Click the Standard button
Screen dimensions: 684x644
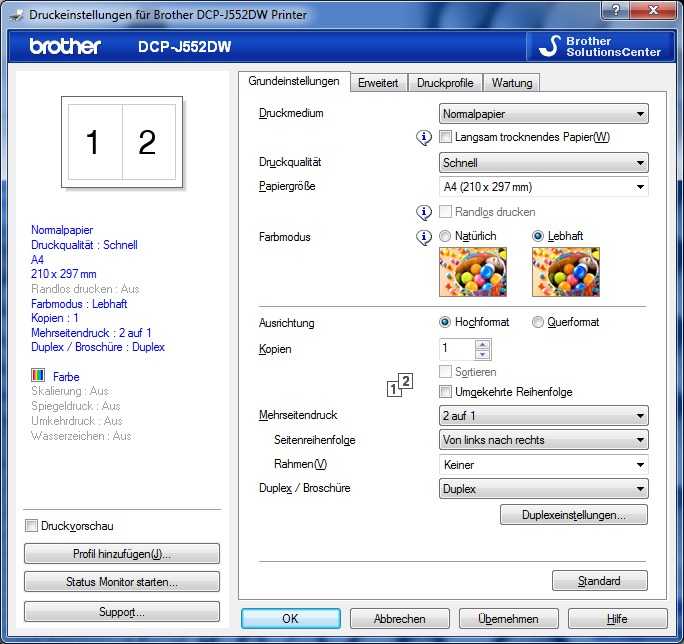click(599, 581)
